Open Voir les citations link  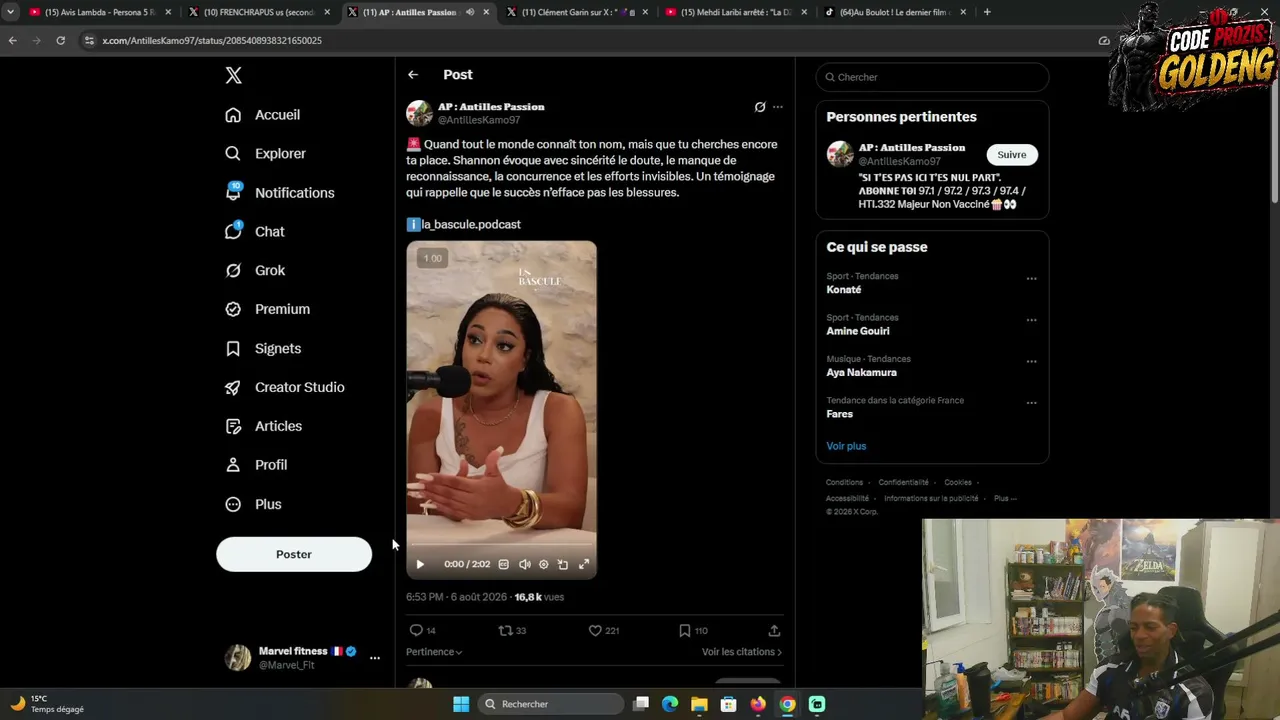pos(742,652)
